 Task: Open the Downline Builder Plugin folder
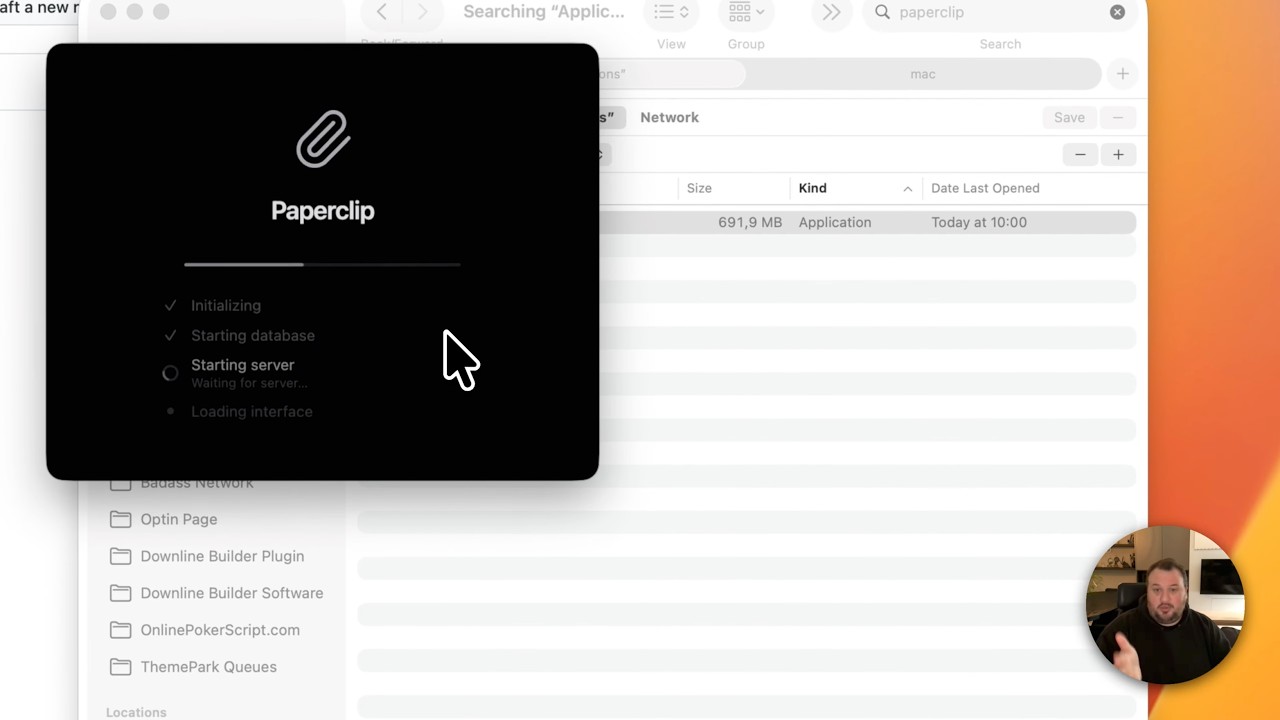(222, 556)
